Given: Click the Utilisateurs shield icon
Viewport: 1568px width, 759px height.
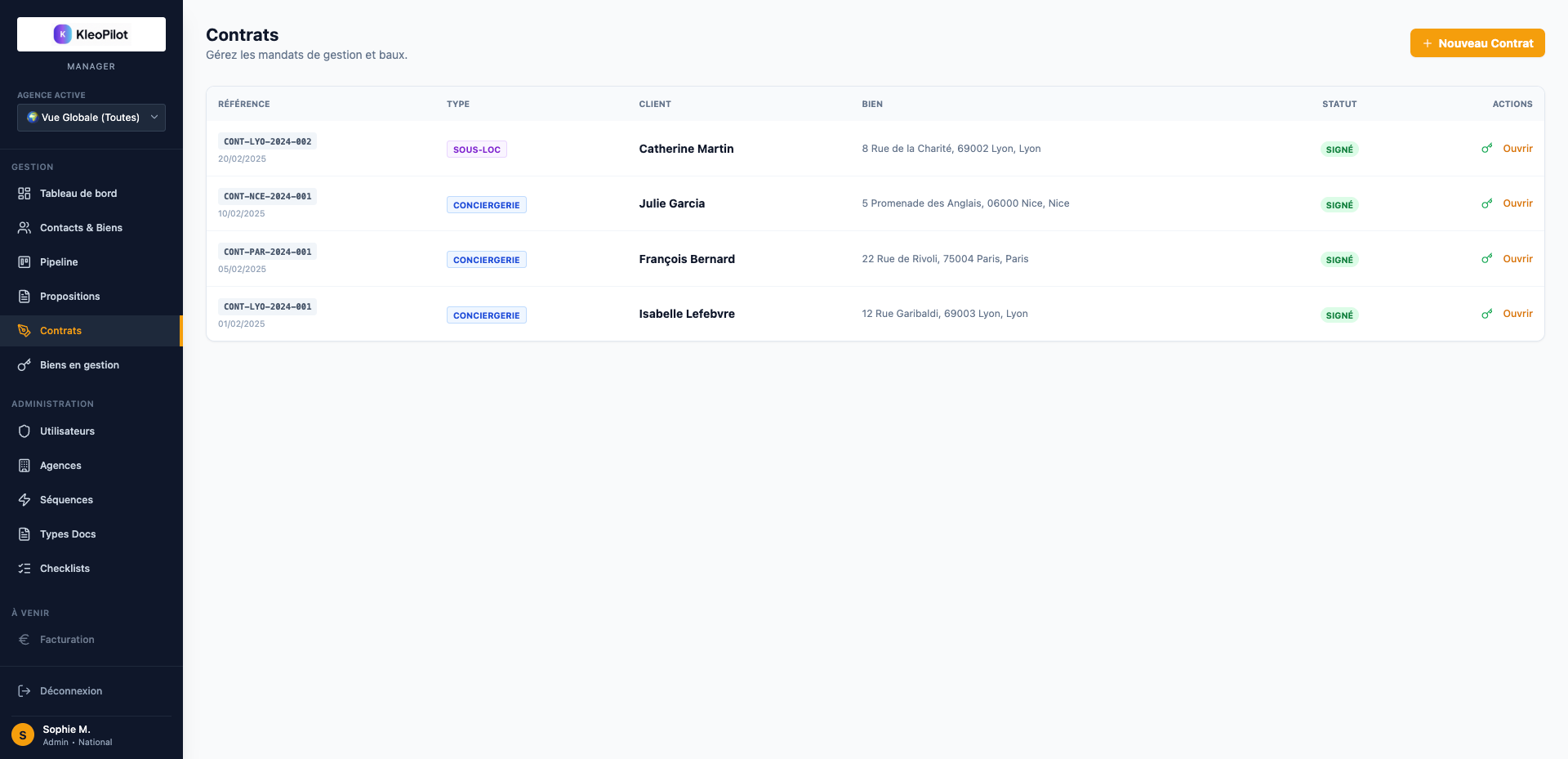Looking at the screenshot, I should [24, 431].
